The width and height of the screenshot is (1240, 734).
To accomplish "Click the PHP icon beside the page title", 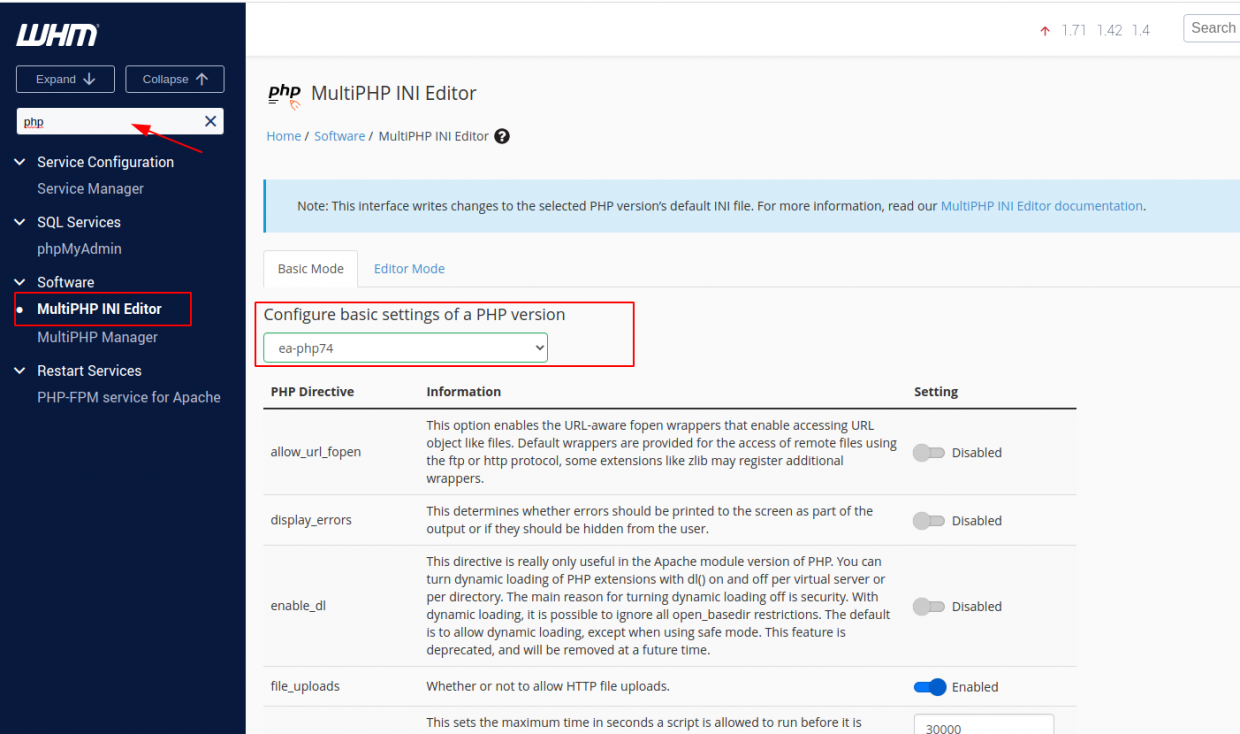I will pos(284,93).
